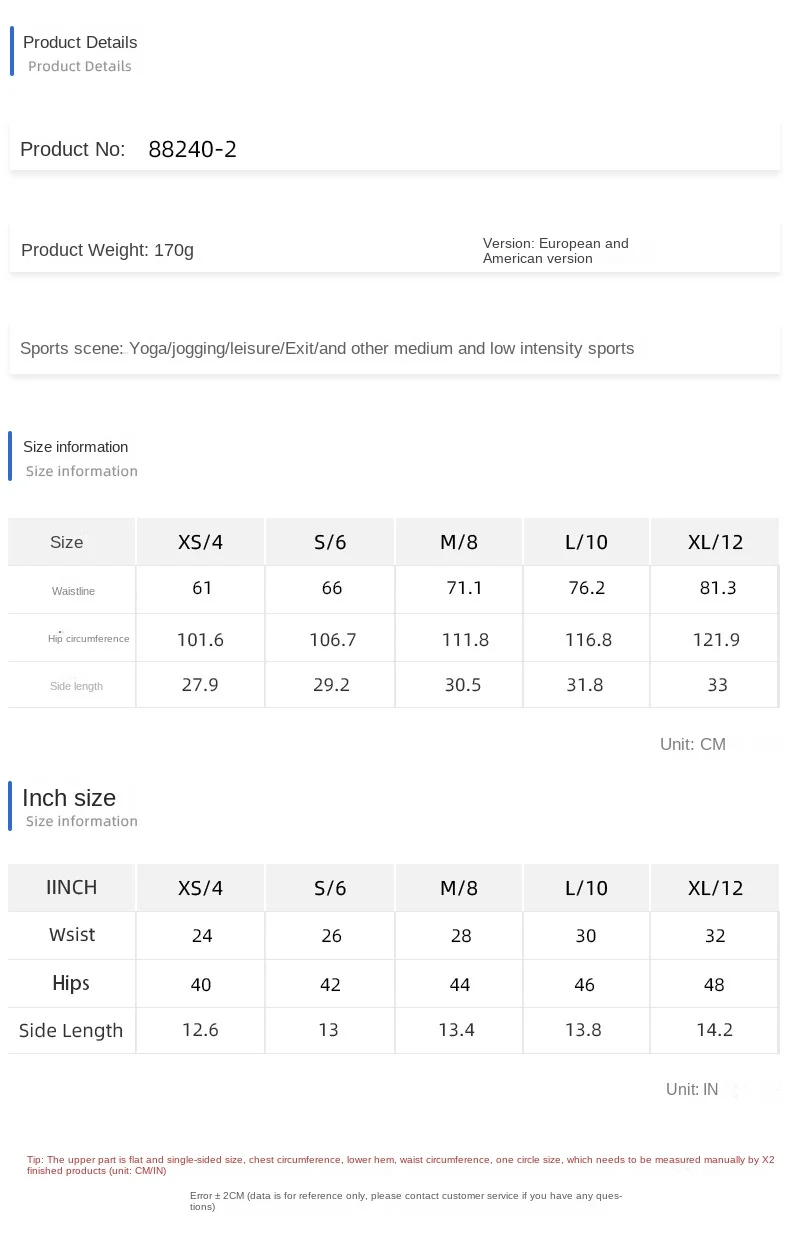Click the Hips row label
790x1256 pixels.
coord(71,983)
